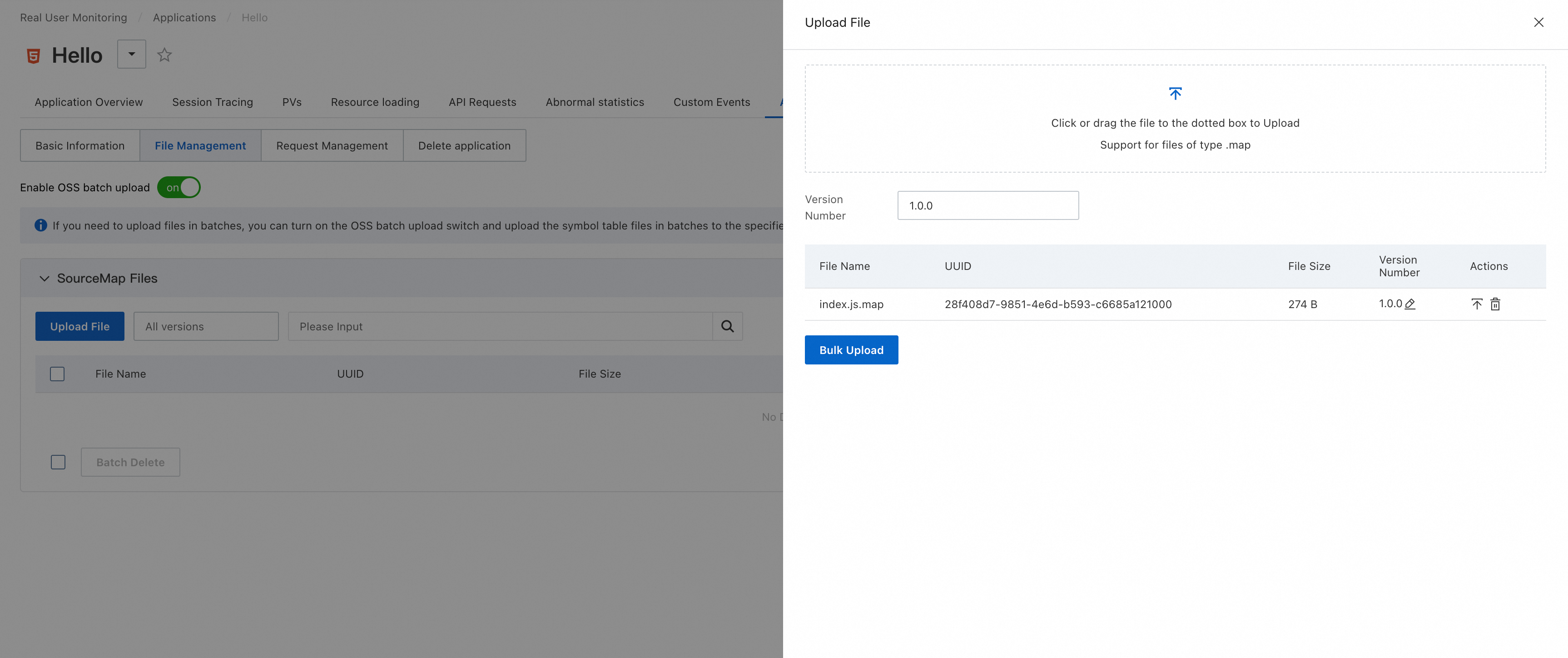Click the search magnifier icon
The height and width of the screenshot is (658, 1568).
click(x=727, y=326)
